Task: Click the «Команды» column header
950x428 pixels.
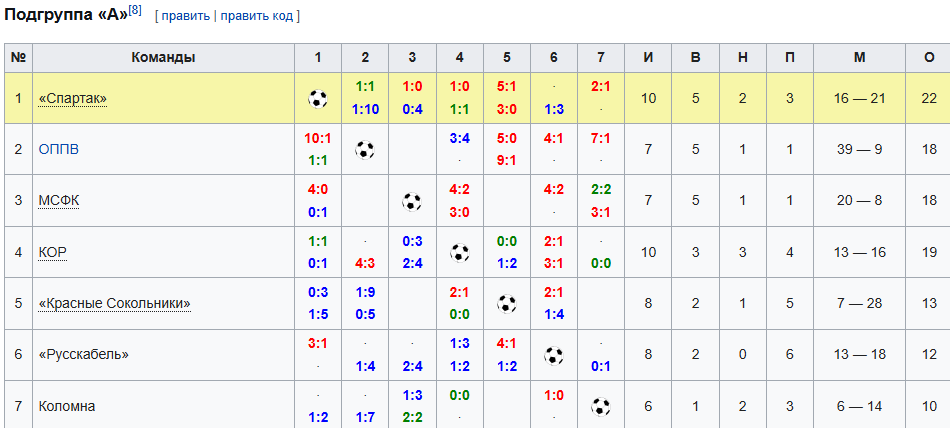Action: pyautogui.click(x=164, y=58)
